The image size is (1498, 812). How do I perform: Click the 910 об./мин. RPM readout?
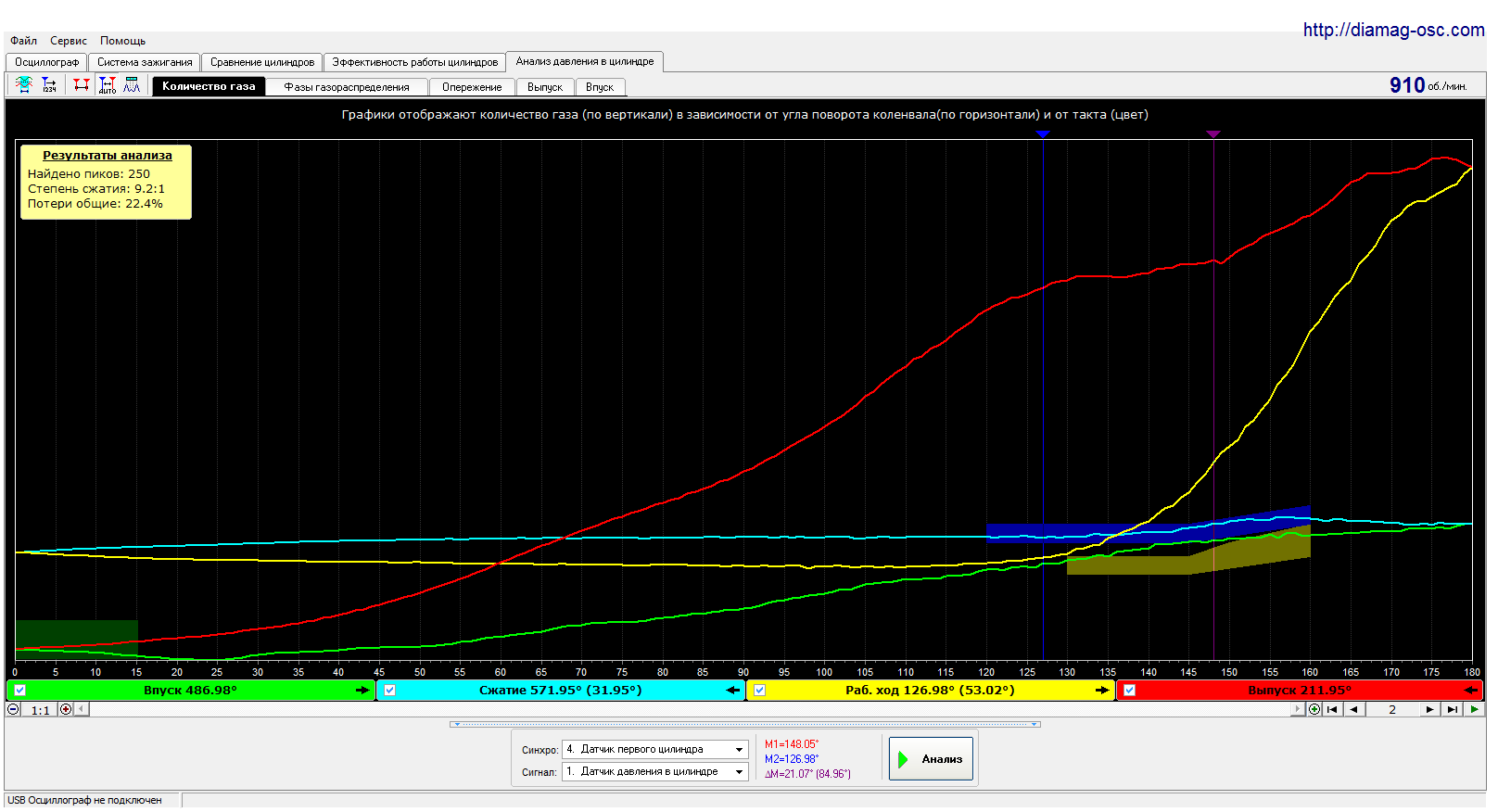pos(1428,85)
